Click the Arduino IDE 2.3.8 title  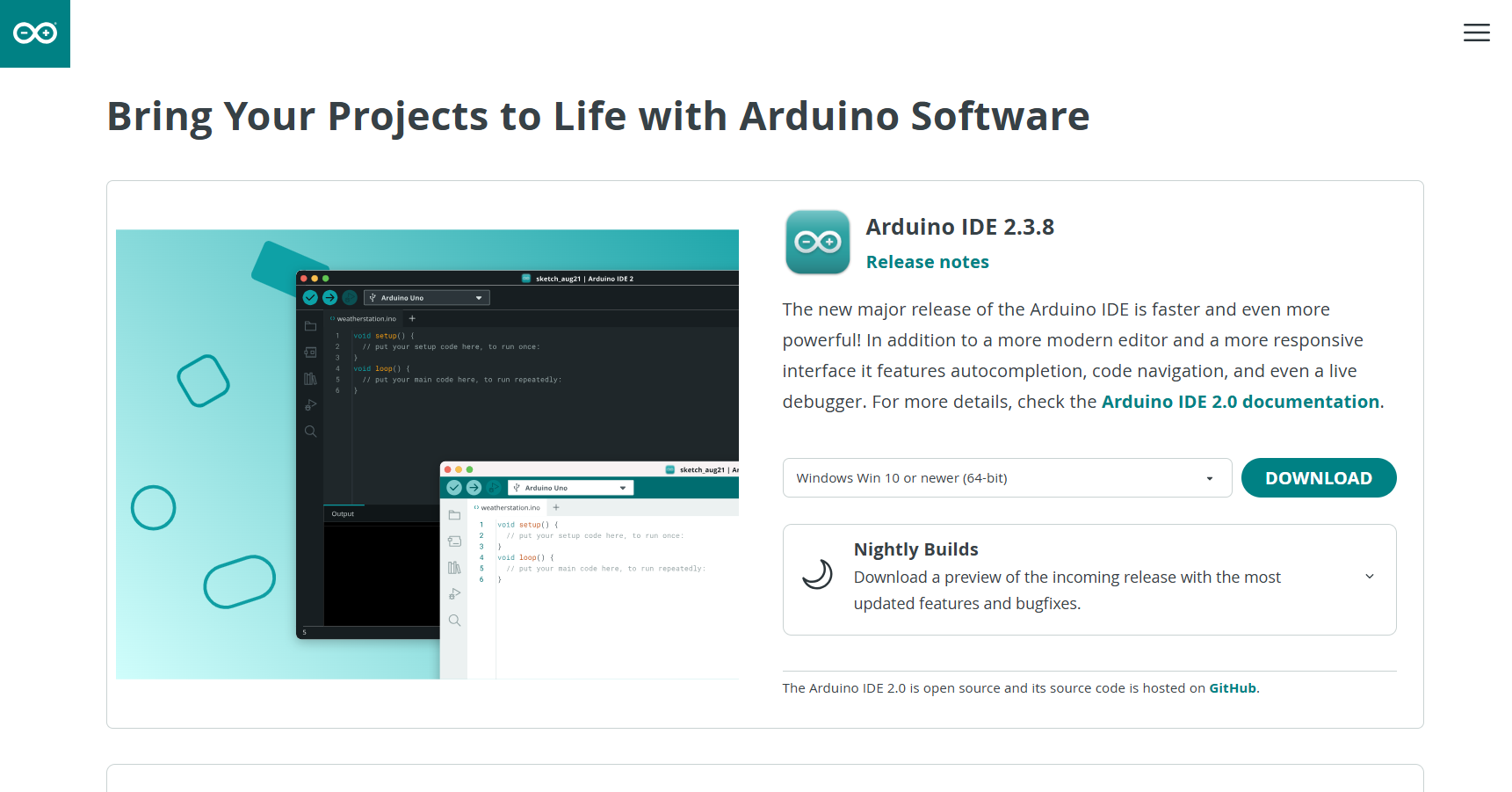pos(959,227)
